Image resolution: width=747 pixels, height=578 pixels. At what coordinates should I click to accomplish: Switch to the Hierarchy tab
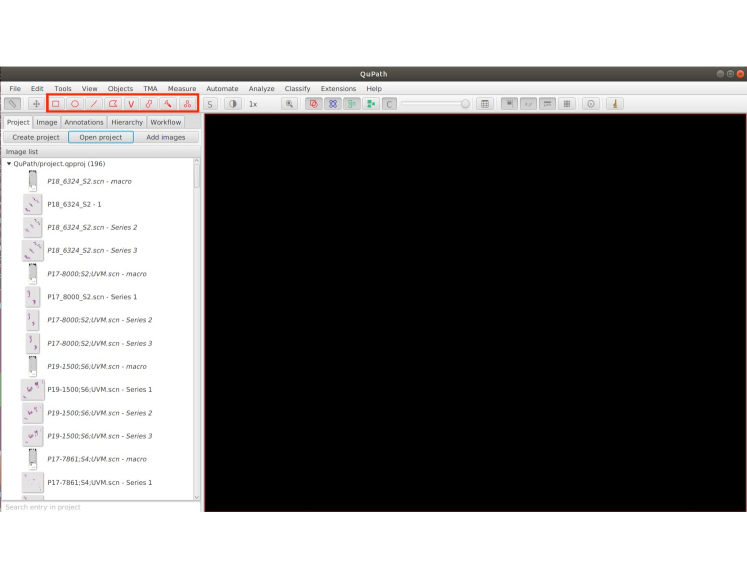click(x=127, y=122)
